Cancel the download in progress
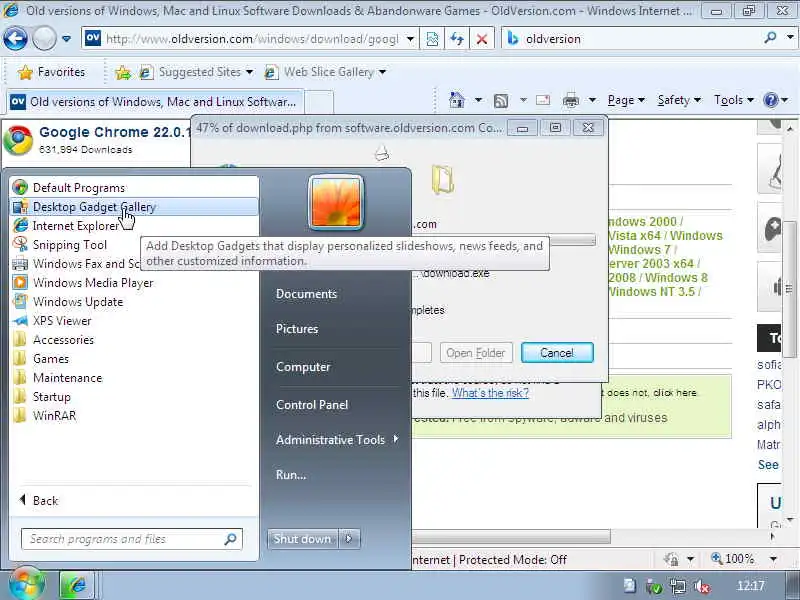Viewport: 800px width, 600px height. tap(557, 353)
